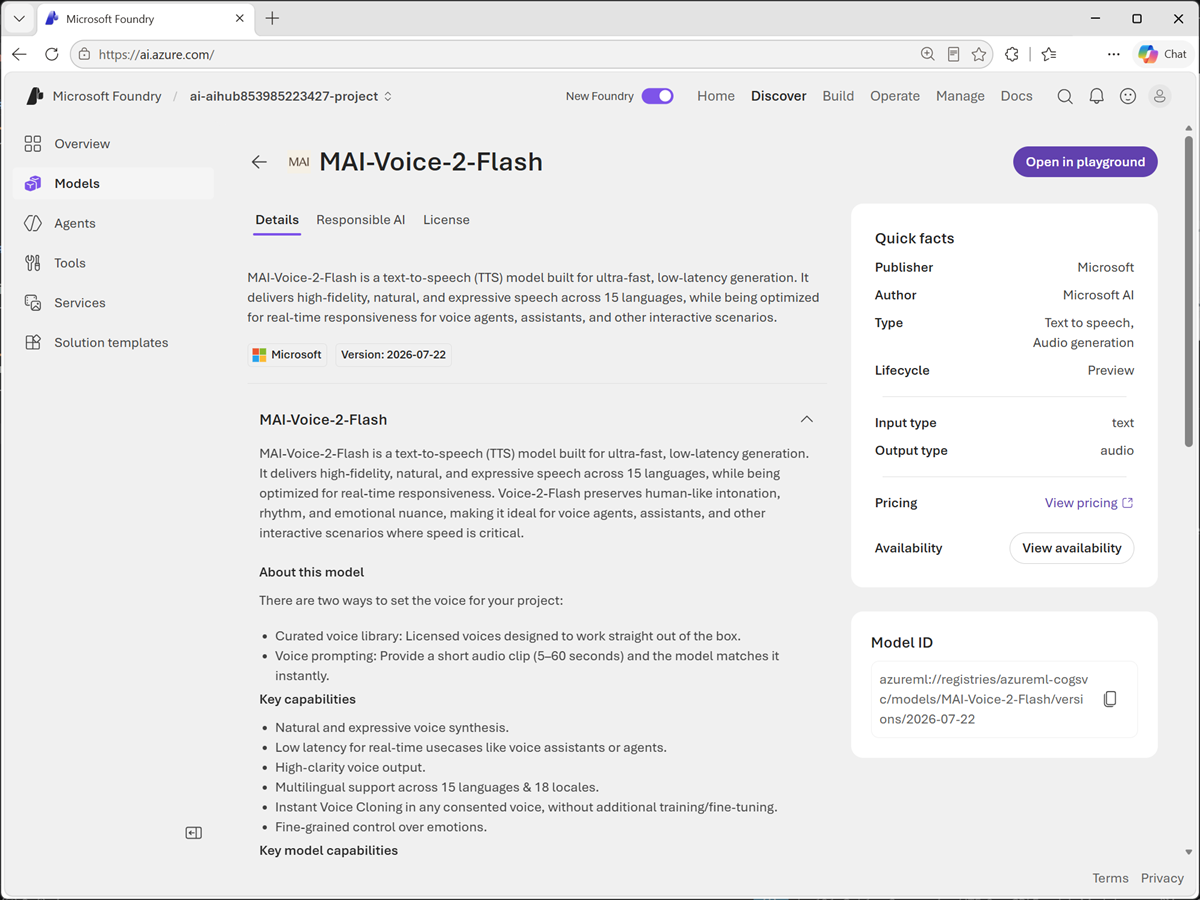
Task: Open the Privacy link
Action: (1162, 878)
